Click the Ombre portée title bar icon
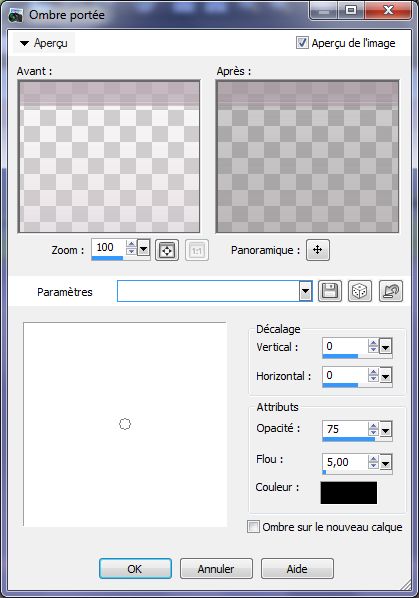The width and height of the screenshot is (419, 598). coord(15,15)
